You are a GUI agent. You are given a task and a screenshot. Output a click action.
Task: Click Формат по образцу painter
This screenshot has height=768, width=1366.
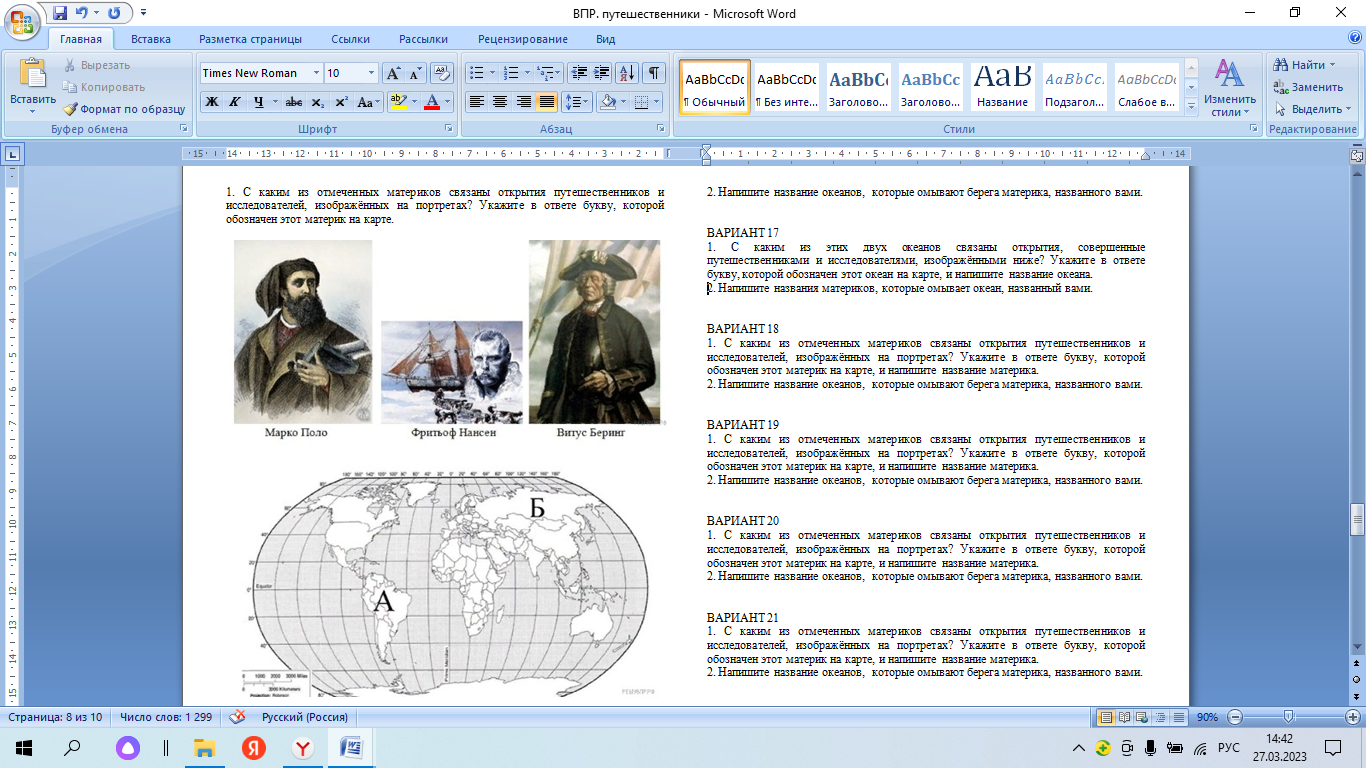[x=124, y=109]
